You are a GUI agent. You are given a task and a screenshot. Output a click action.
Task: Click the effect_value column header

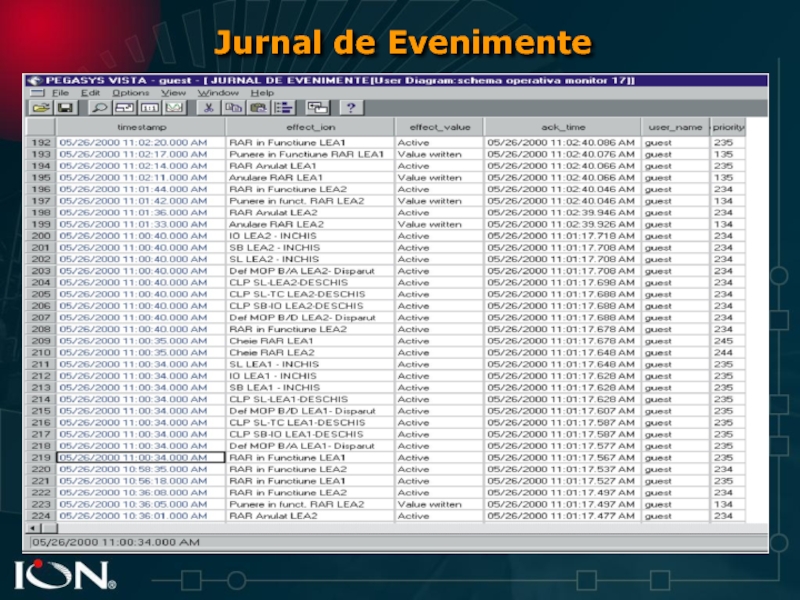(439, 127)
